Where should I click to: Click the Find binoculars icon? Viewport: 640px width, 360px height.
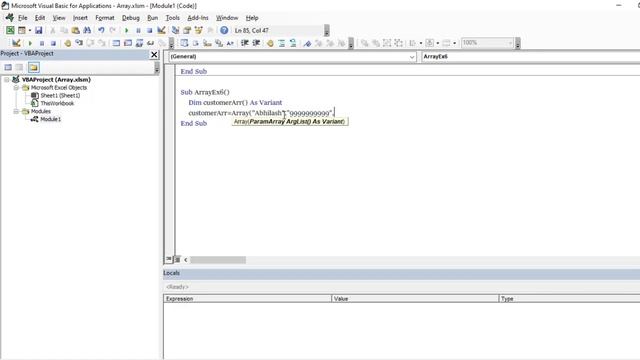[87, 30]
